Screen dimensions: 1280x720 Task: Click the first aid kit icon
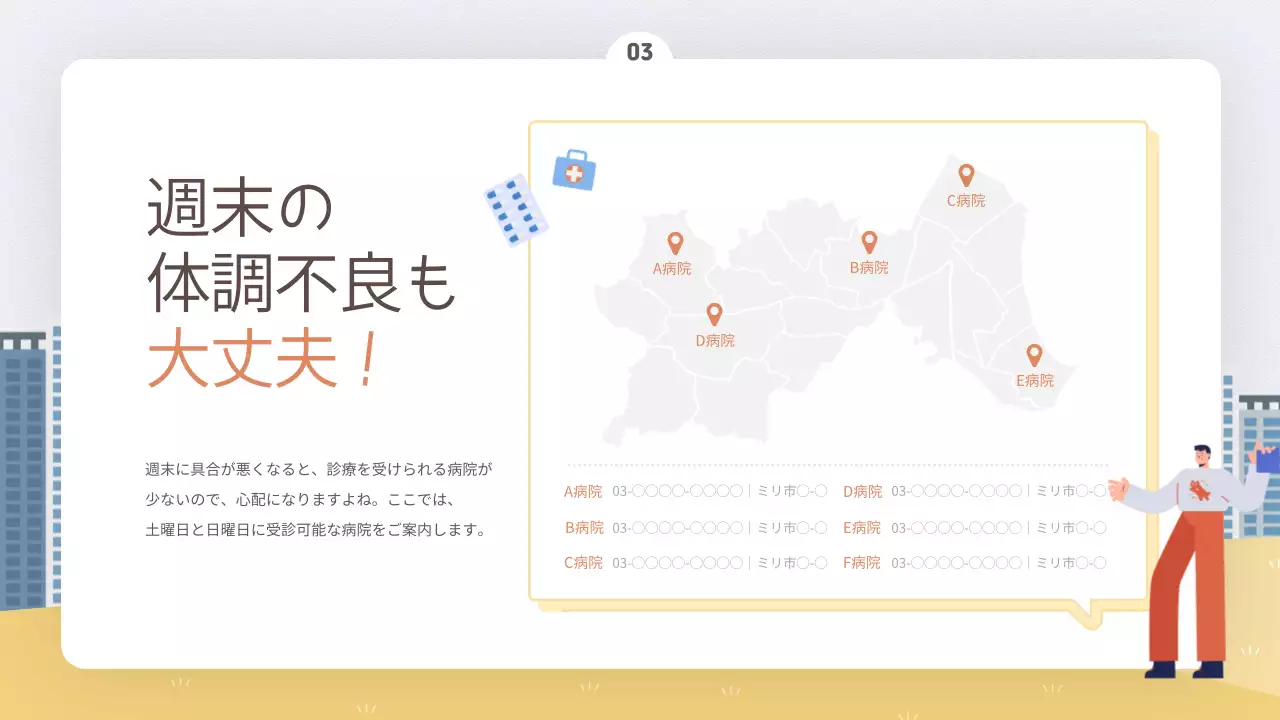pyautogui.click(x=574, y=172)
